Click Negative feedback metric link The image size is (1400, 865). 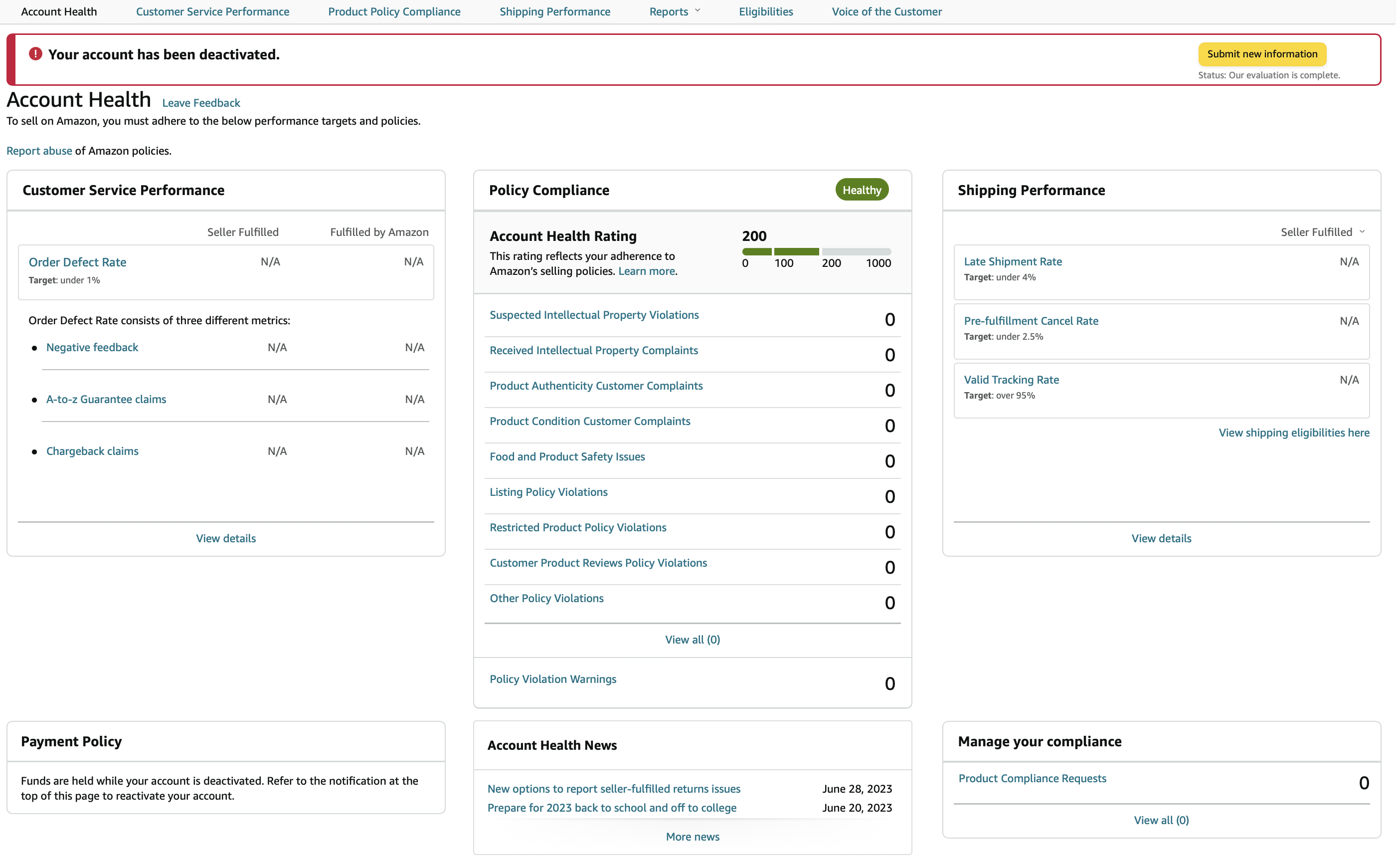[x=93, y=348]
